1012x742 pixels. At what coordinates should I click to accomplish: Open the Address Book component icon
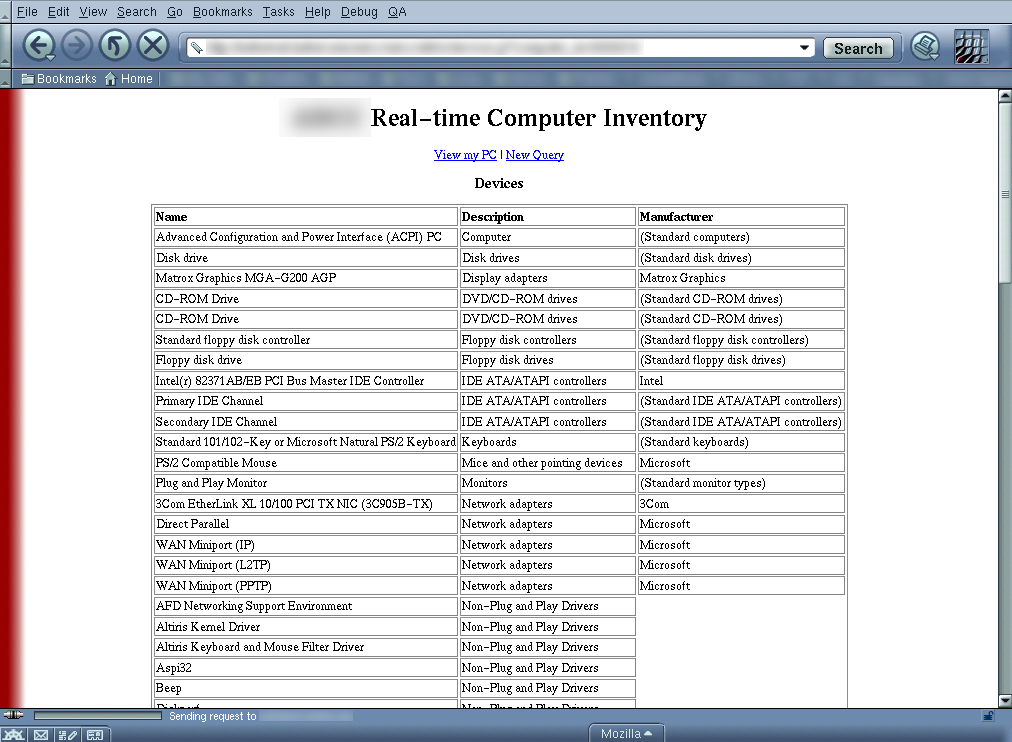tap(95, 734)
